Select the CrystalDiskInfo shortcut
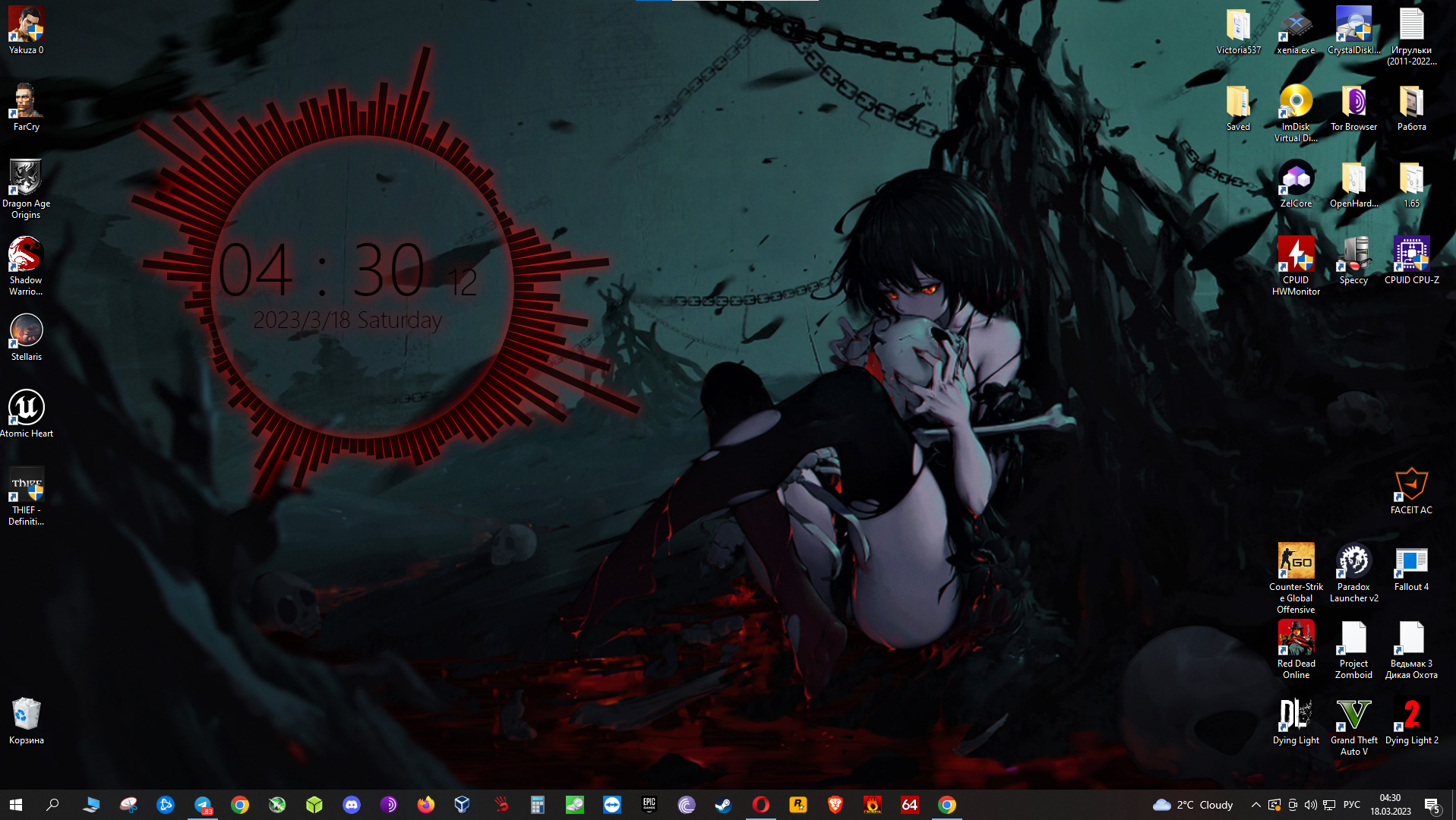 pos(1353,31)
